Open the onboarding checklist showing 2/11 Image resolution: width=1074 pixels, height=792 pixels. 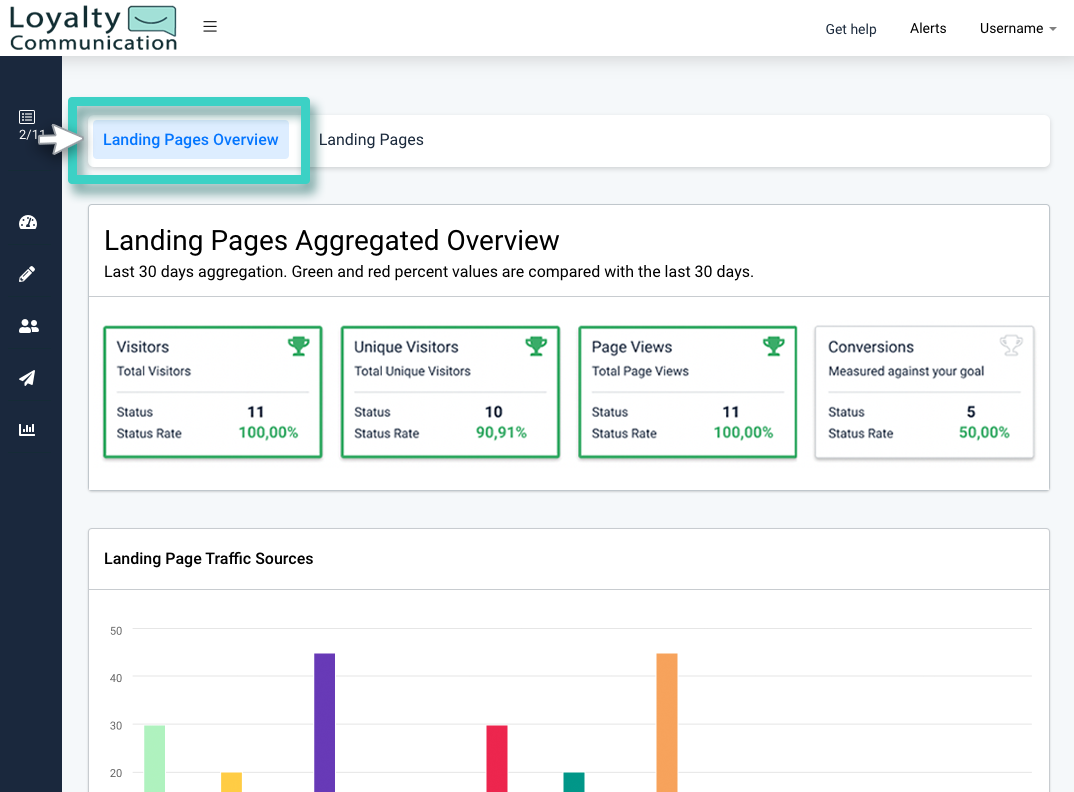(x=28, y=122)
